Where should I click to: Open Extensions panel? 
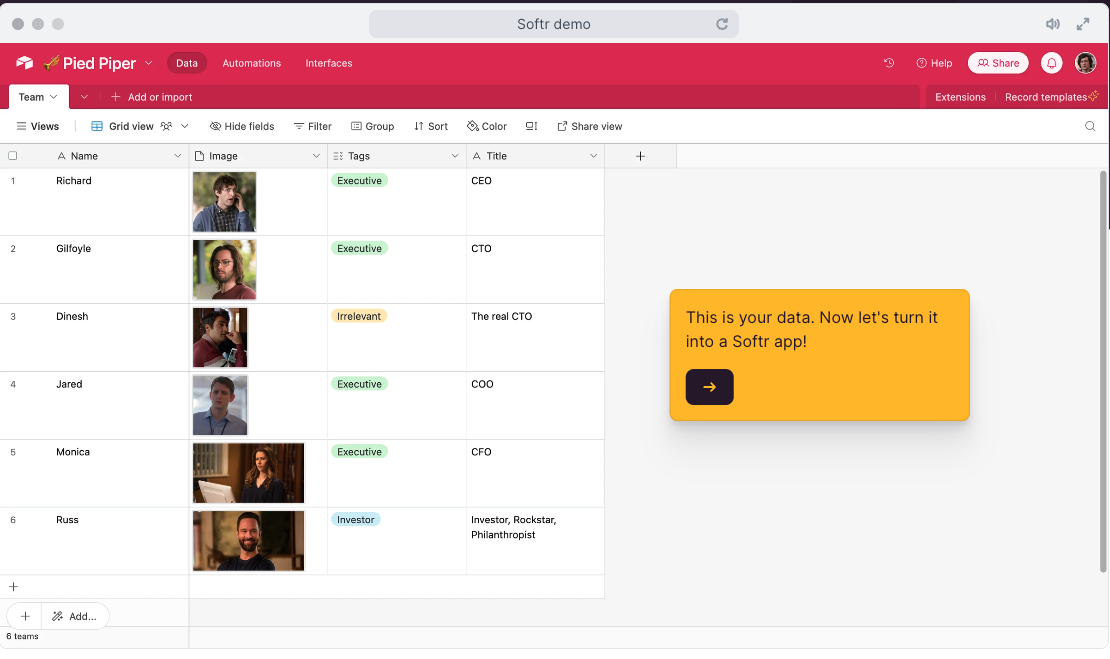960,97
